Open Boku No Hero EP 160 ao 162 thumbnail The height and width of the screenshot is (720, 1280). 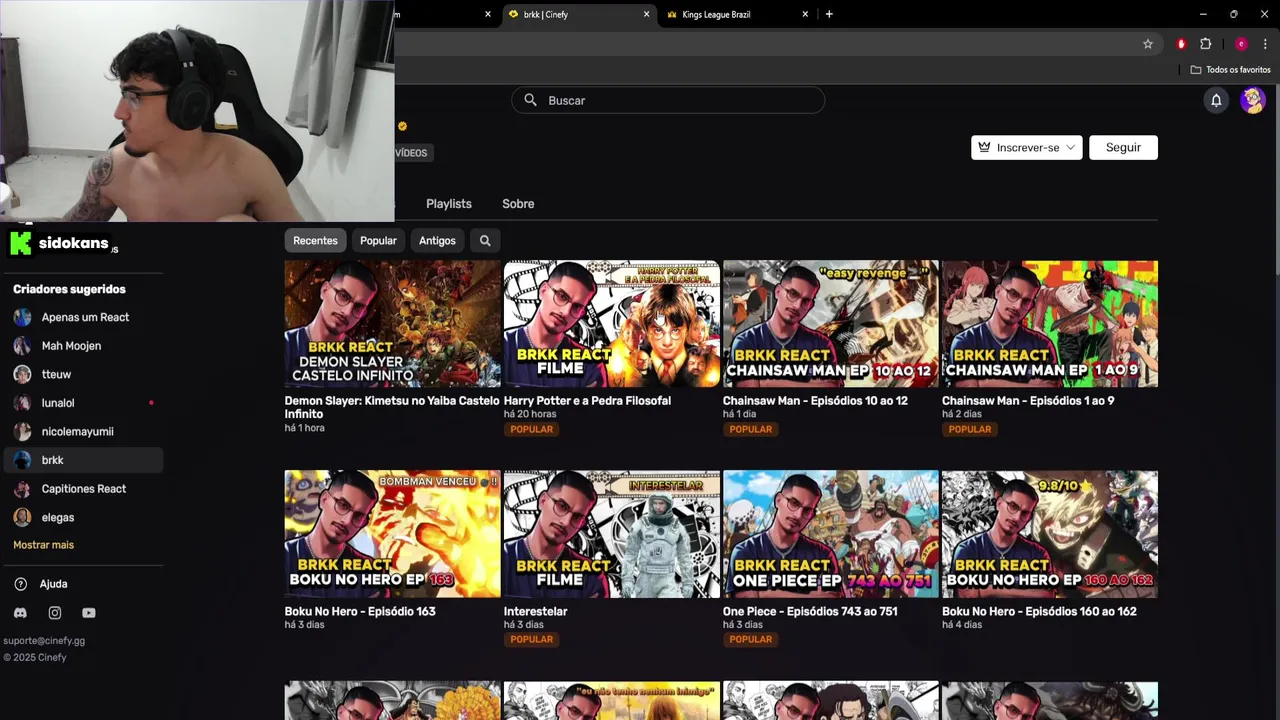point(1050,534)
